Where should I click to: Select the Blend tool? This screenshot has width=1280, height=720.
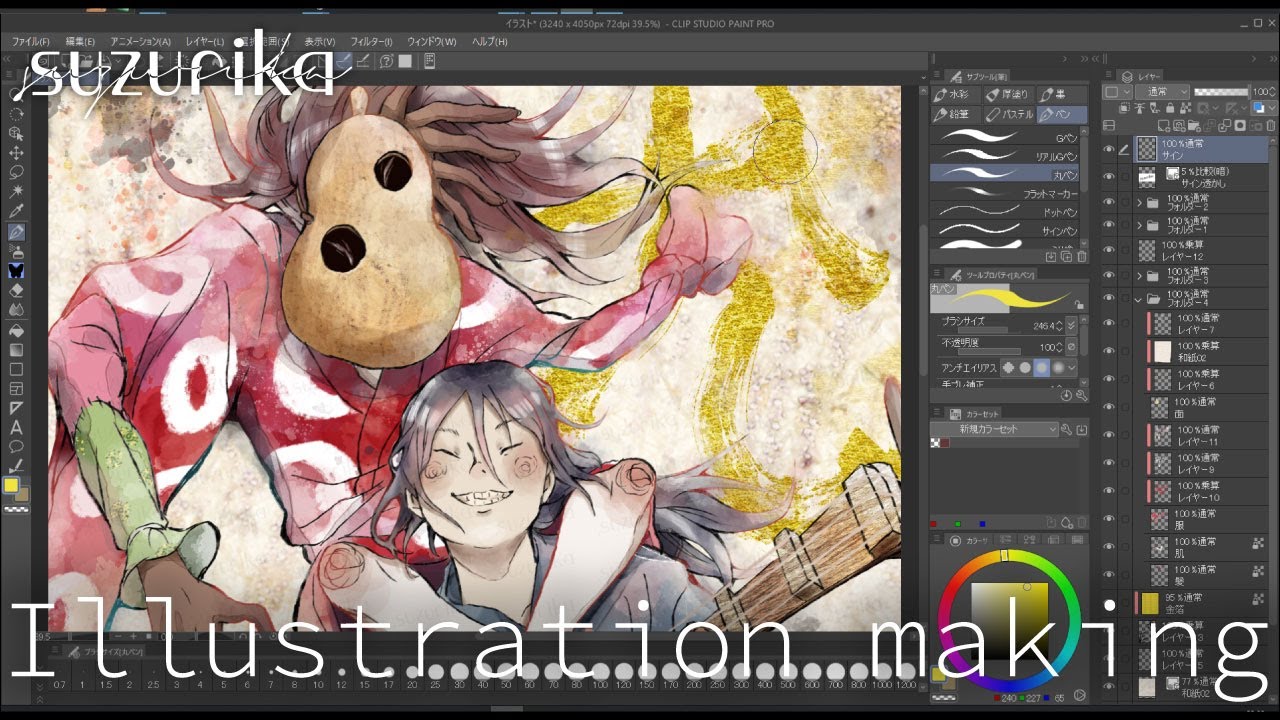click(x=16, y=310)
